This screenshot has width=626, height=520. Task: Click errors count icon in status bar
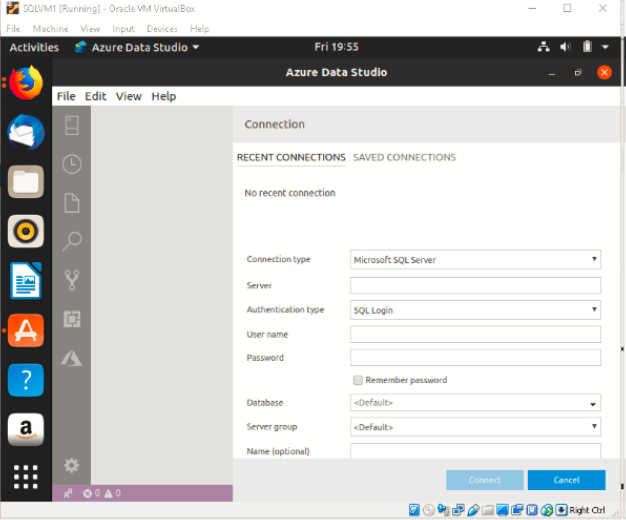(x=87, y=493)
